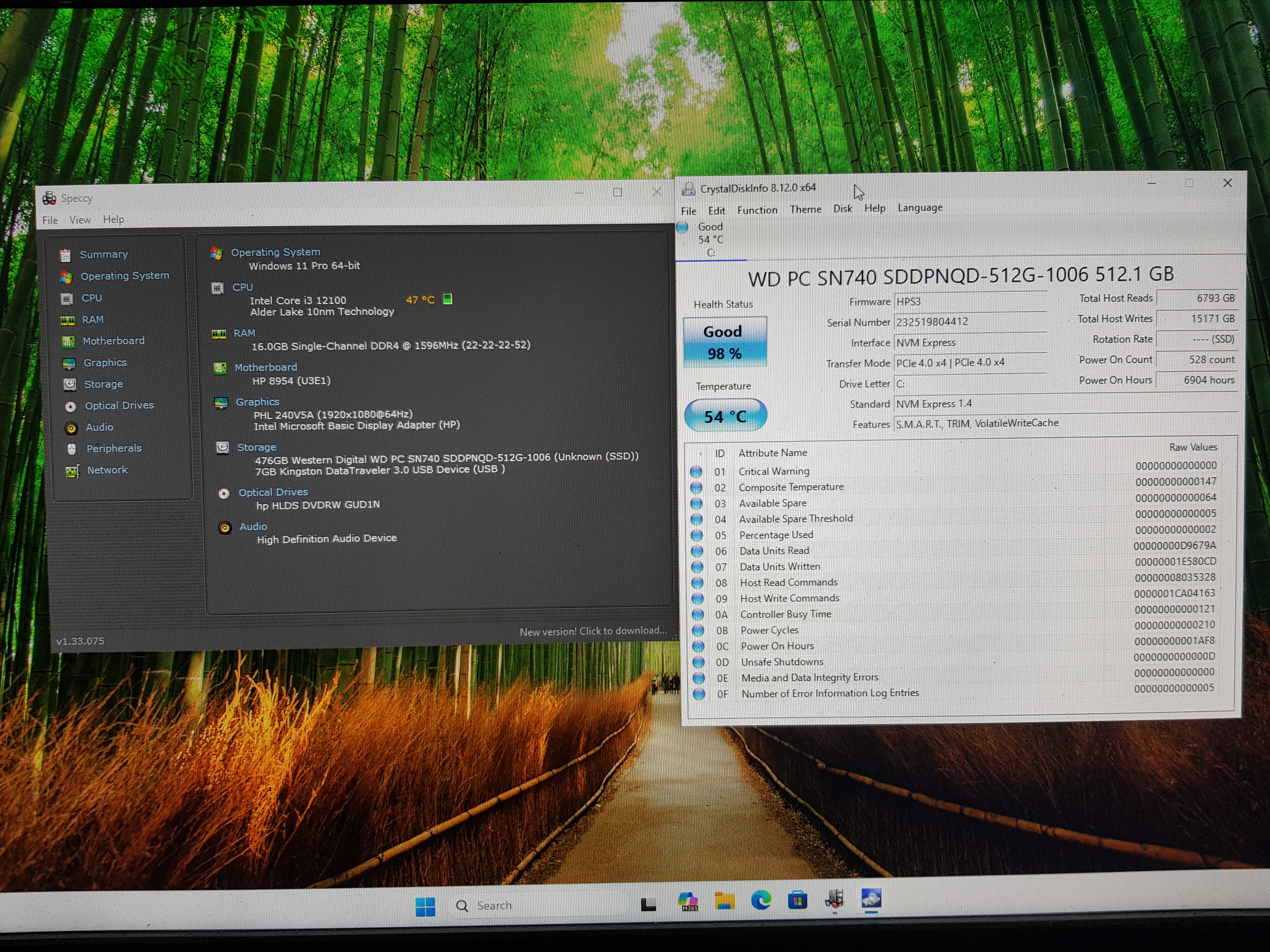
Task: Click the Storage drive icon in Speccy summary panel
Action: (222, 448)
